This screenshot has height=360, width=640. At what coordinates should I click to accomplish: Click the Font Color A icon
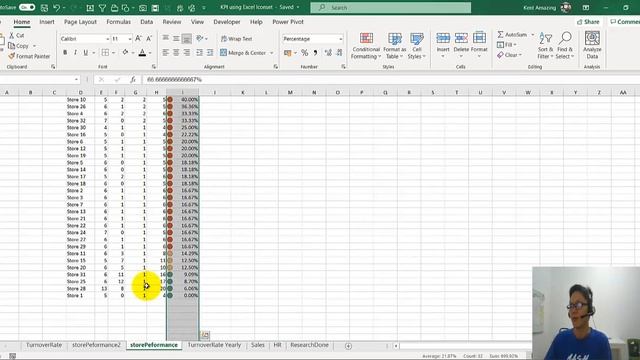142,53
